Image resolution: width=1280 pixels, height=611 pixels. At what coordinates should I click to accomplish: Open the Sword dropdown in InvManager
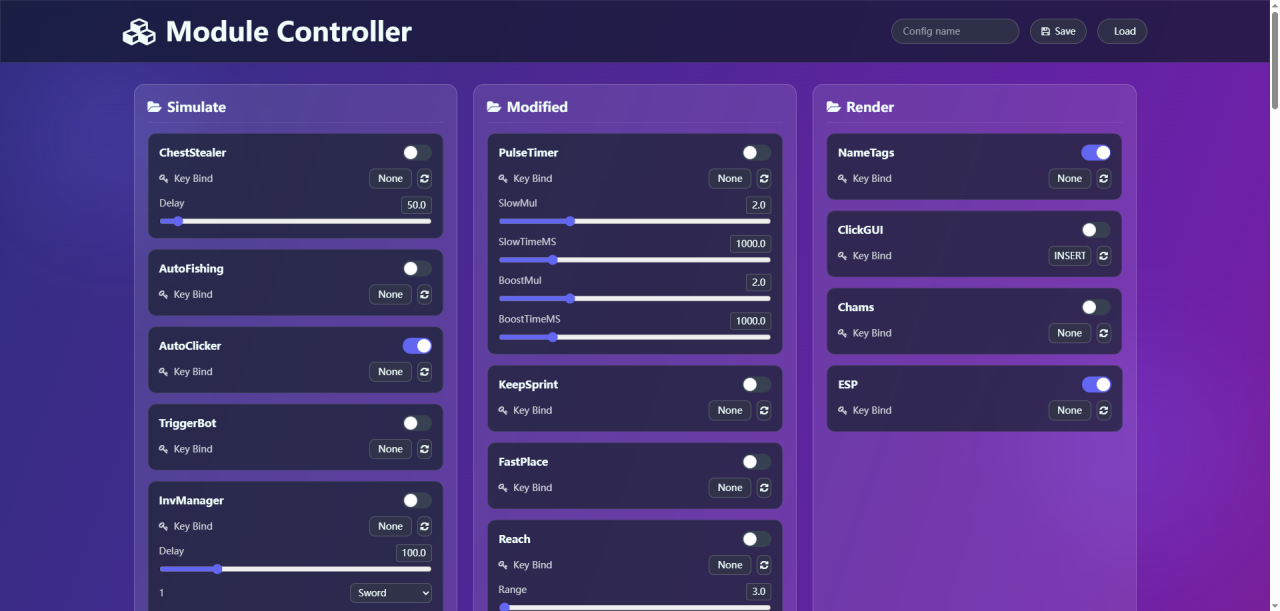[391, 593]
